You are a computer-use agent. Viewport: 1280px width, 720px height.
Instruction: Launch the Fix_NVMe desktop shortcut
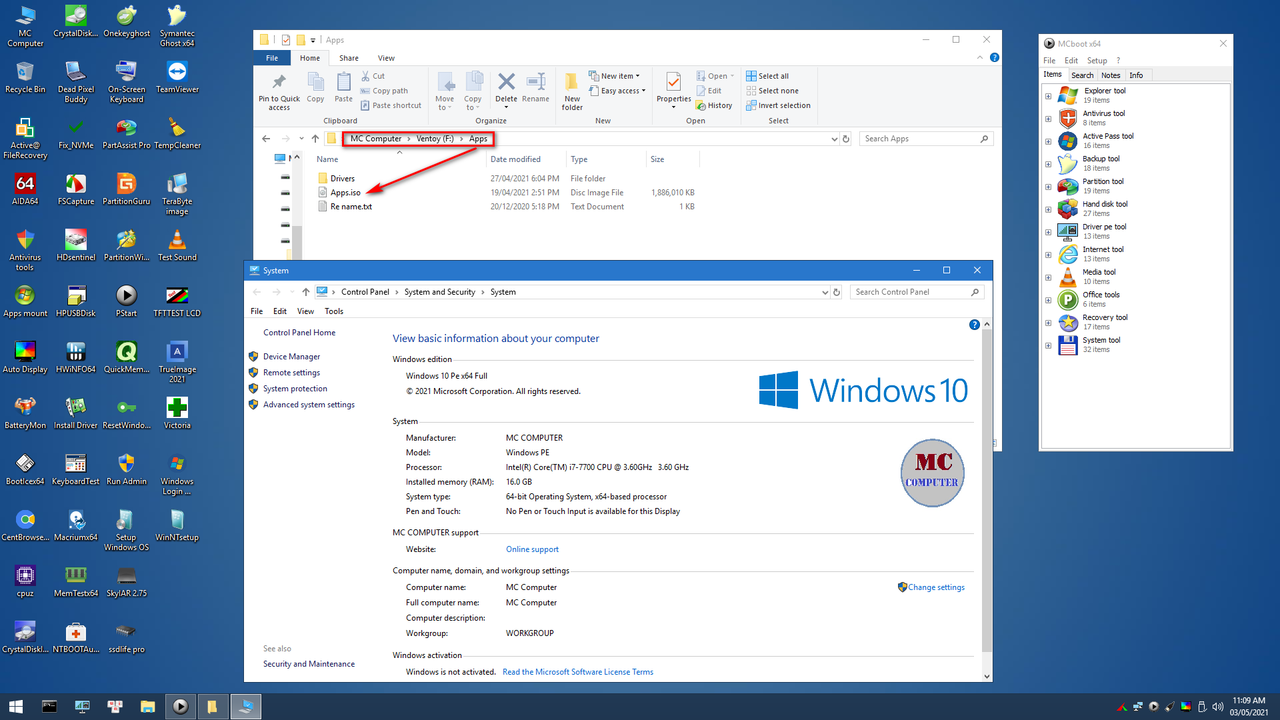(76, 132)
